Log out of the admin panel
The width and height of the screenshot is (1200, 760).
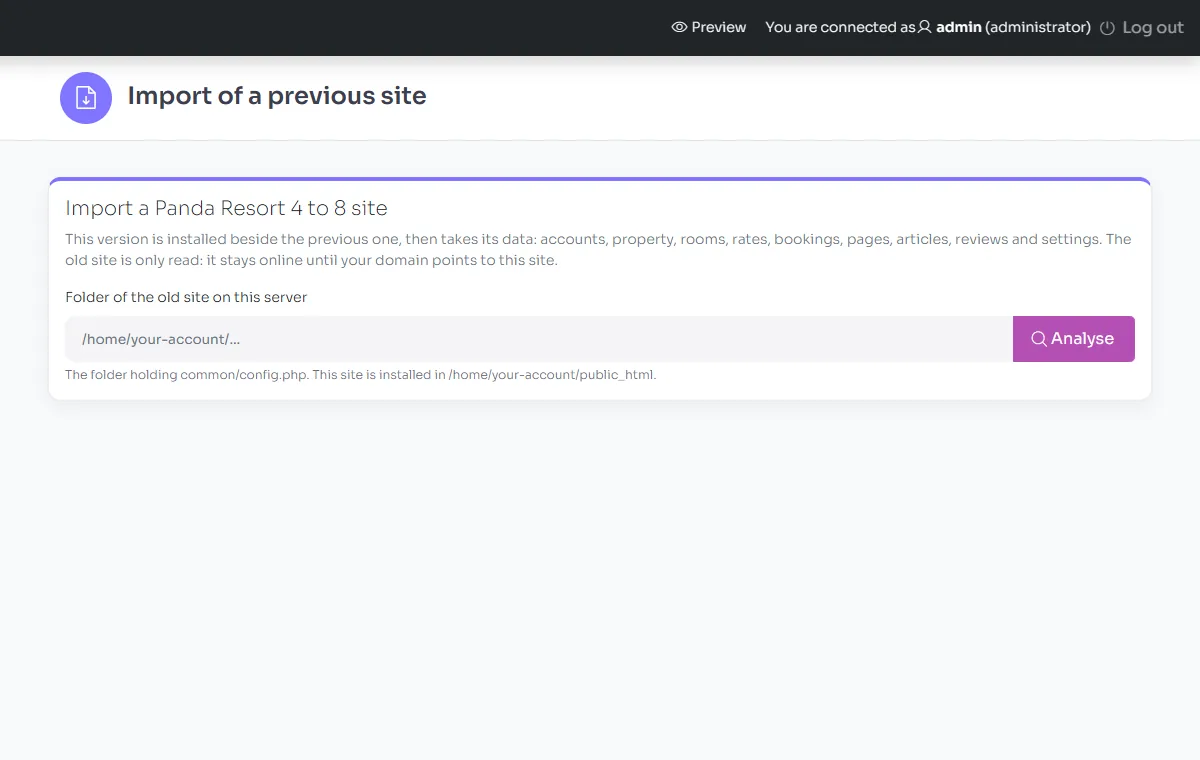point(1142,28)
